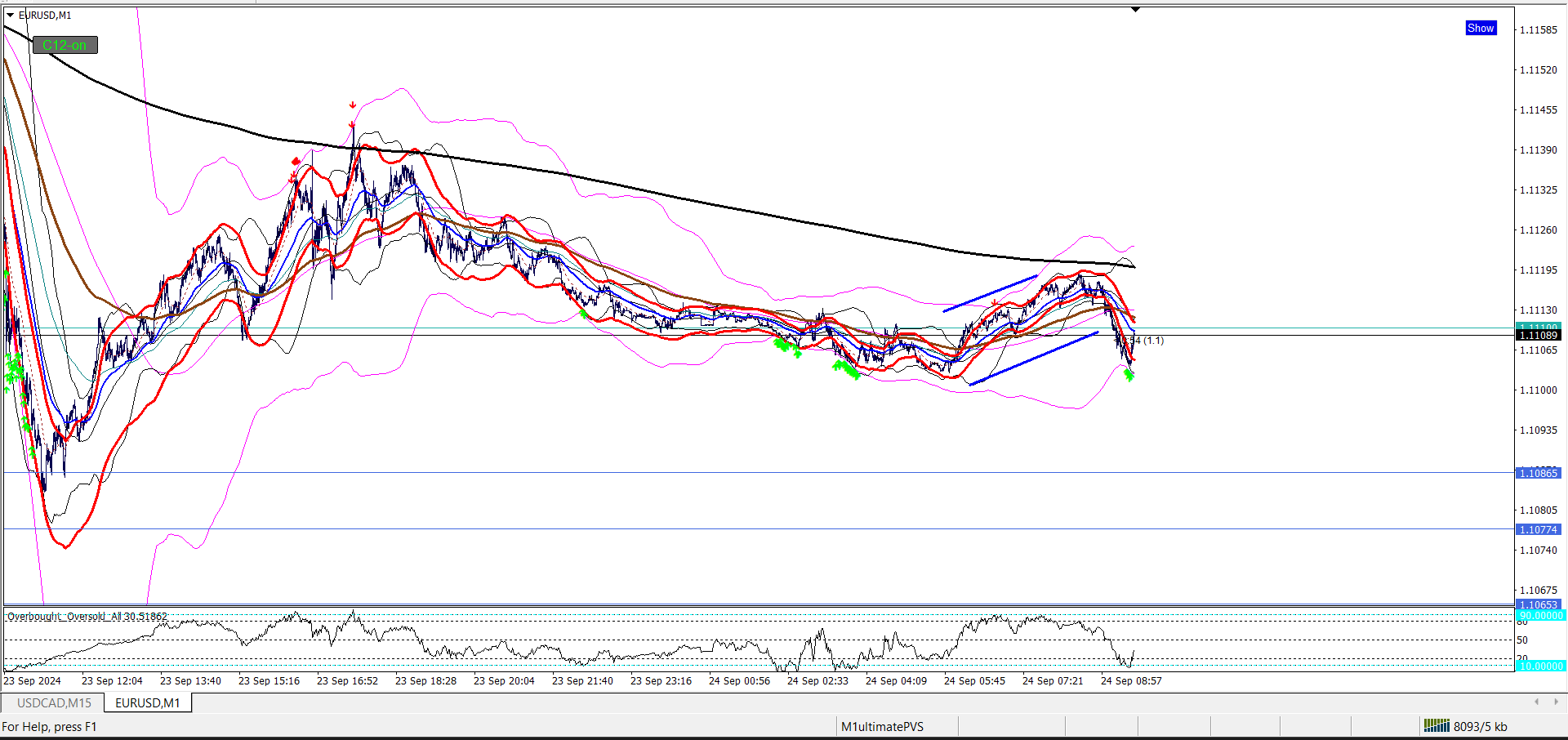Click the blue 1.10653 price label
The height and width of the screenshot is (740, 1568).
click(x=1539, y=605)
